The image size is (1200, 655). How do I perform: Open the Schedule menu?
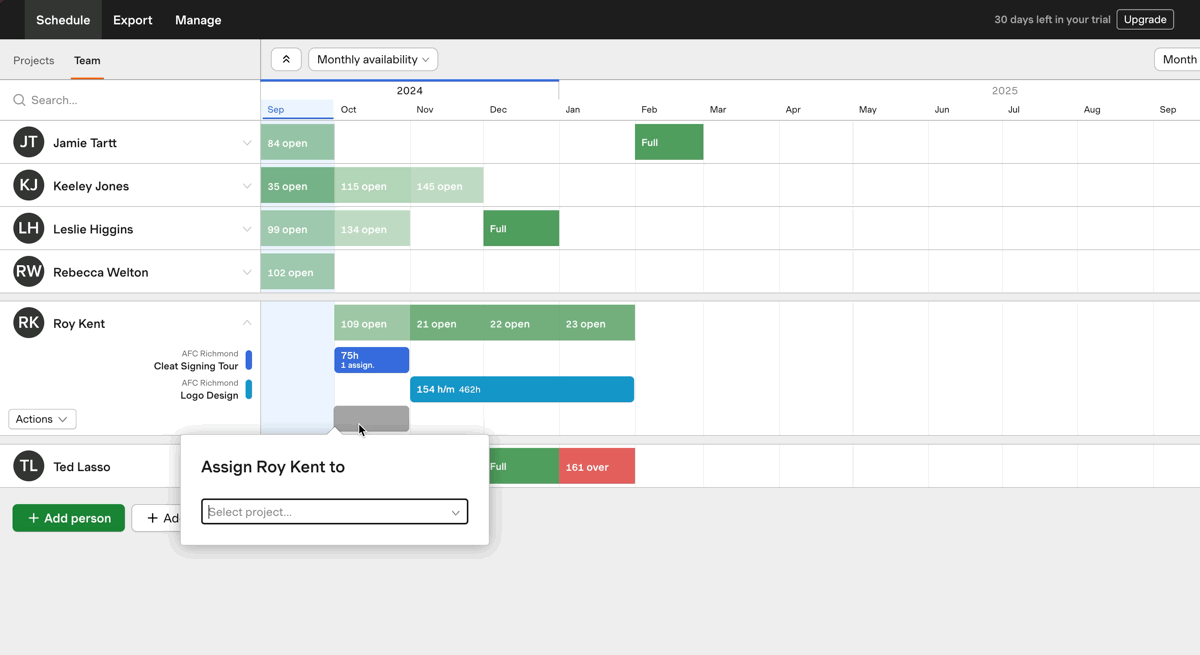click(x=63, y=20)
